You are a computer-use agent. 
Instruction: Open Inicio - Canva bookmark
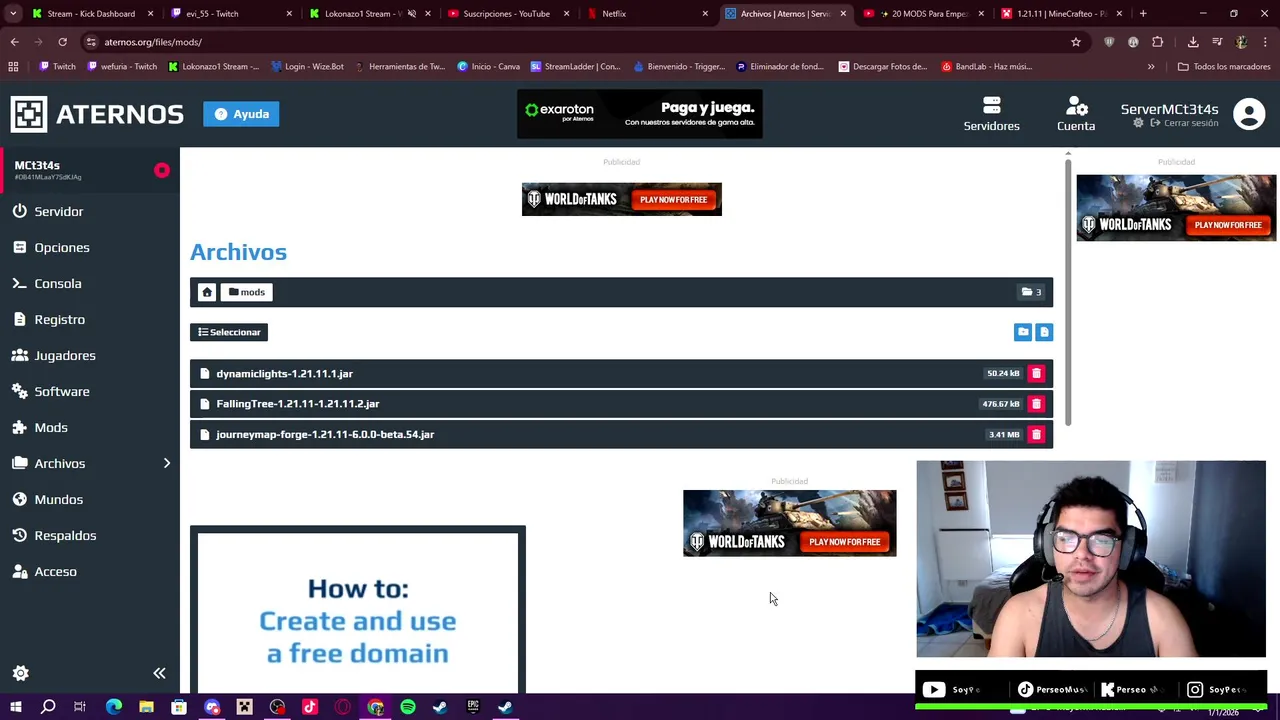pos(489,66)
